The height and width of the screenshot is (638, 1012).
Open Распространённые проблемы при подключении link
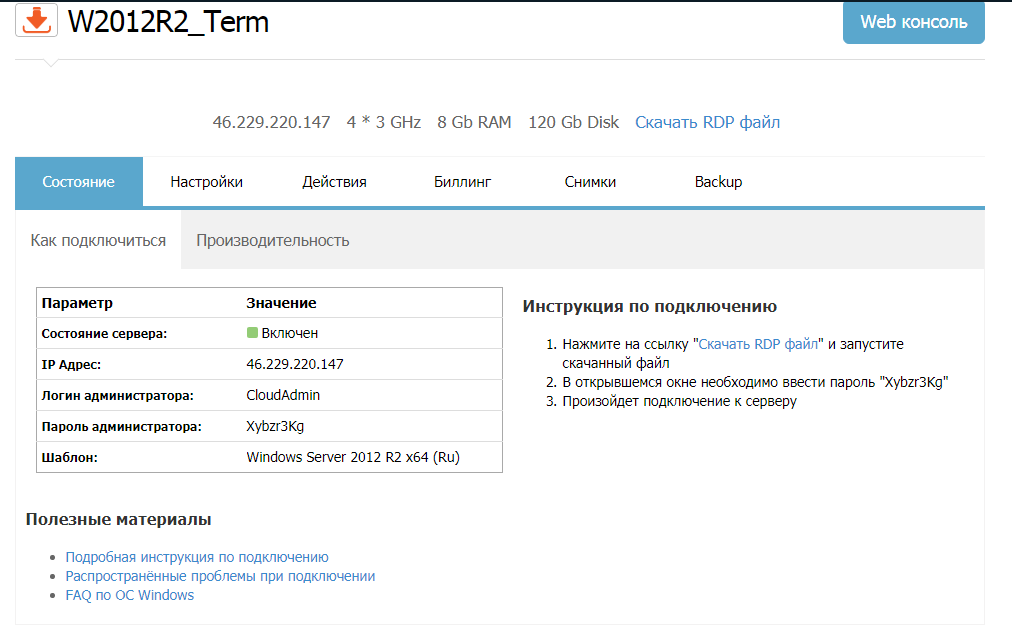(x=220, y=576)
